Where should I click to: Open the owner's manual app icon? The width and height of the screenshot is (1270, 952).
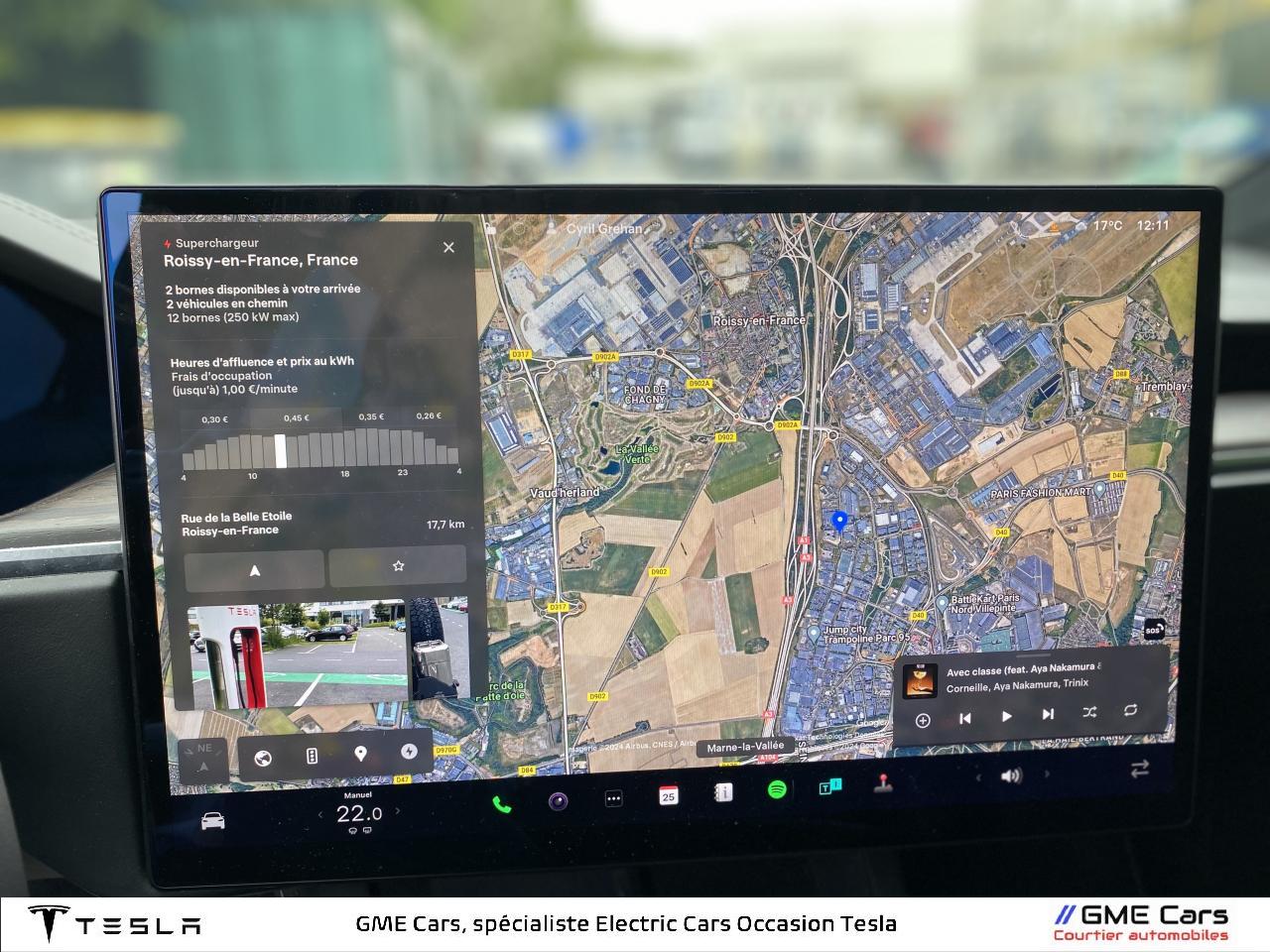click(724, 791)
